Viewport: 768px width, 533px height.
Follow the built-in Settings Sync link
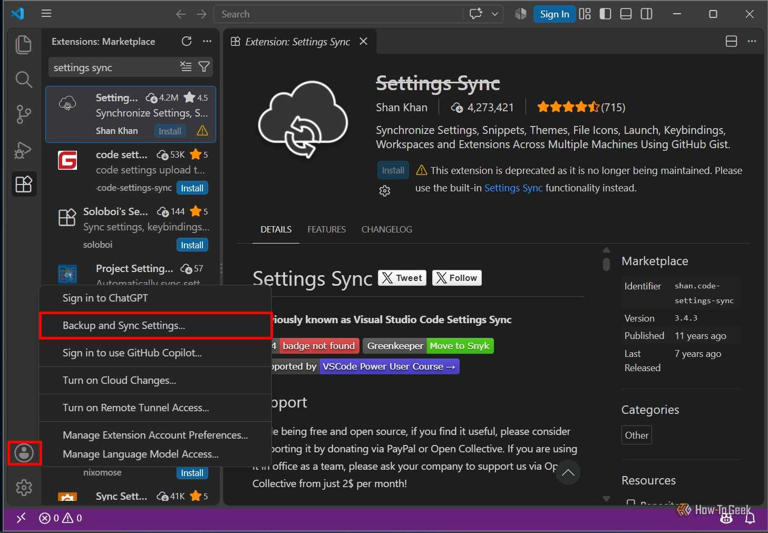[513, 188]
